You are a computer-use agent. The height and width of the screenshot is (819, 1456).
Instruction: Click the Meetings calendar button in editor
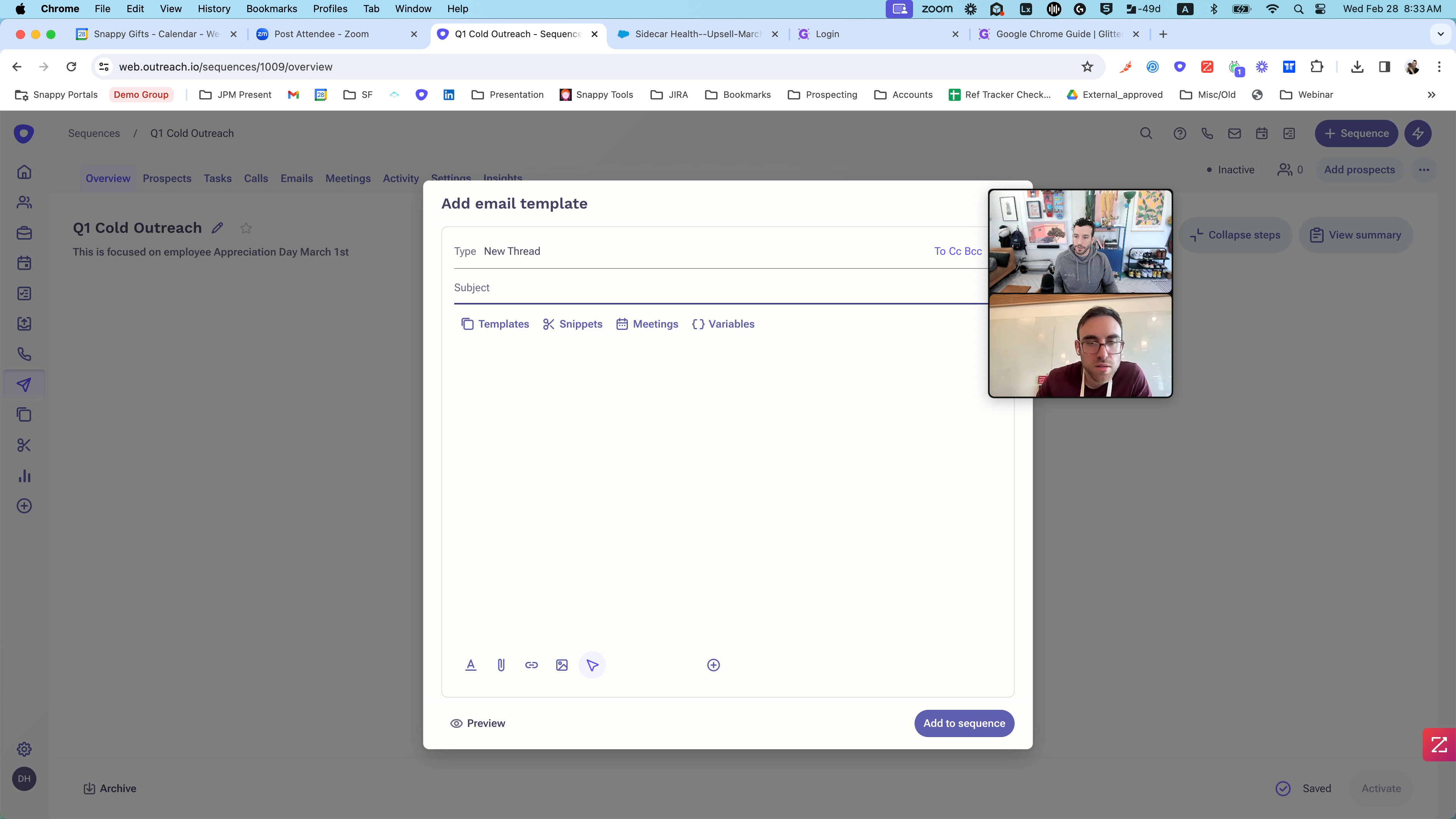[647, 324]
